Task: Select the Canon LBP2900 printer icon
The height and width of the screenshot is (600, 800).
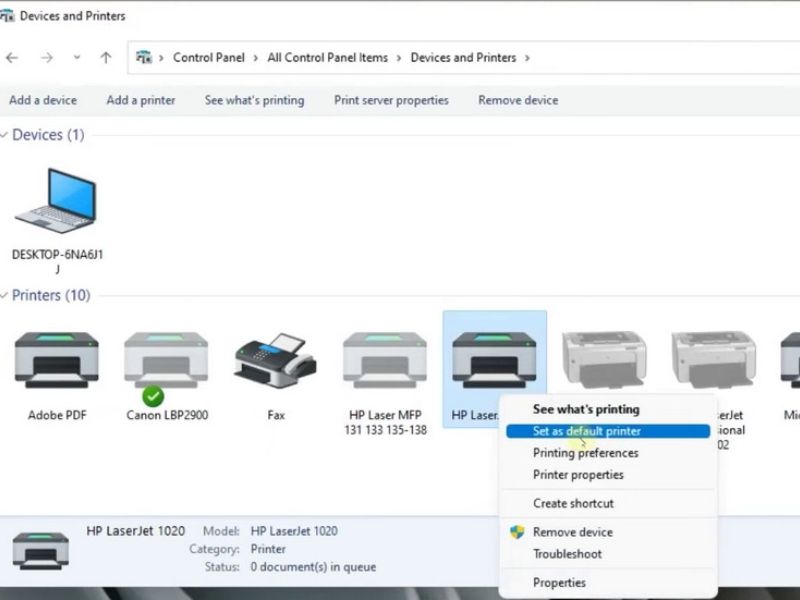Action: point(166,361)
